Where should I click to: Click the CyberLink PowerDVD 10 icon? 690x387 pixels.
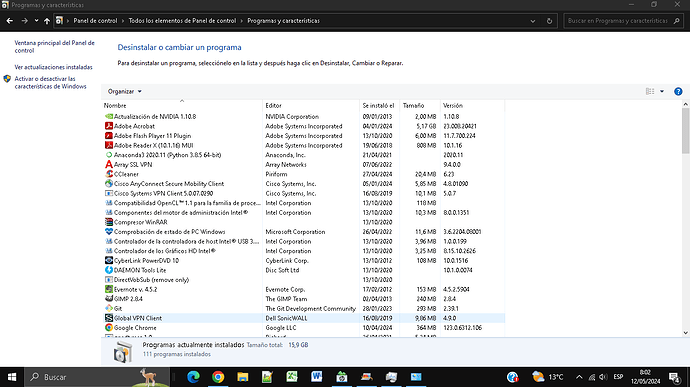pyautogui.click(x=109, y=261)
